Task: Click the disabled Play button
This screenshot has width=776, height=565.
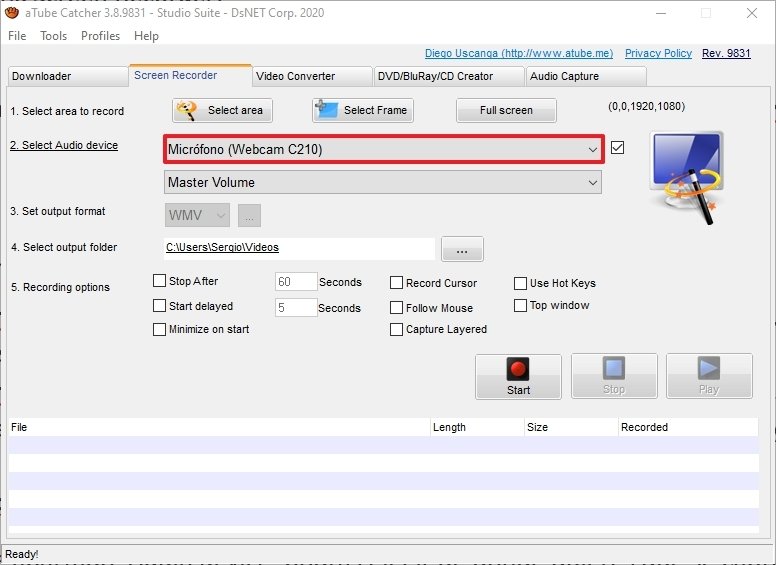Action: 709,376
